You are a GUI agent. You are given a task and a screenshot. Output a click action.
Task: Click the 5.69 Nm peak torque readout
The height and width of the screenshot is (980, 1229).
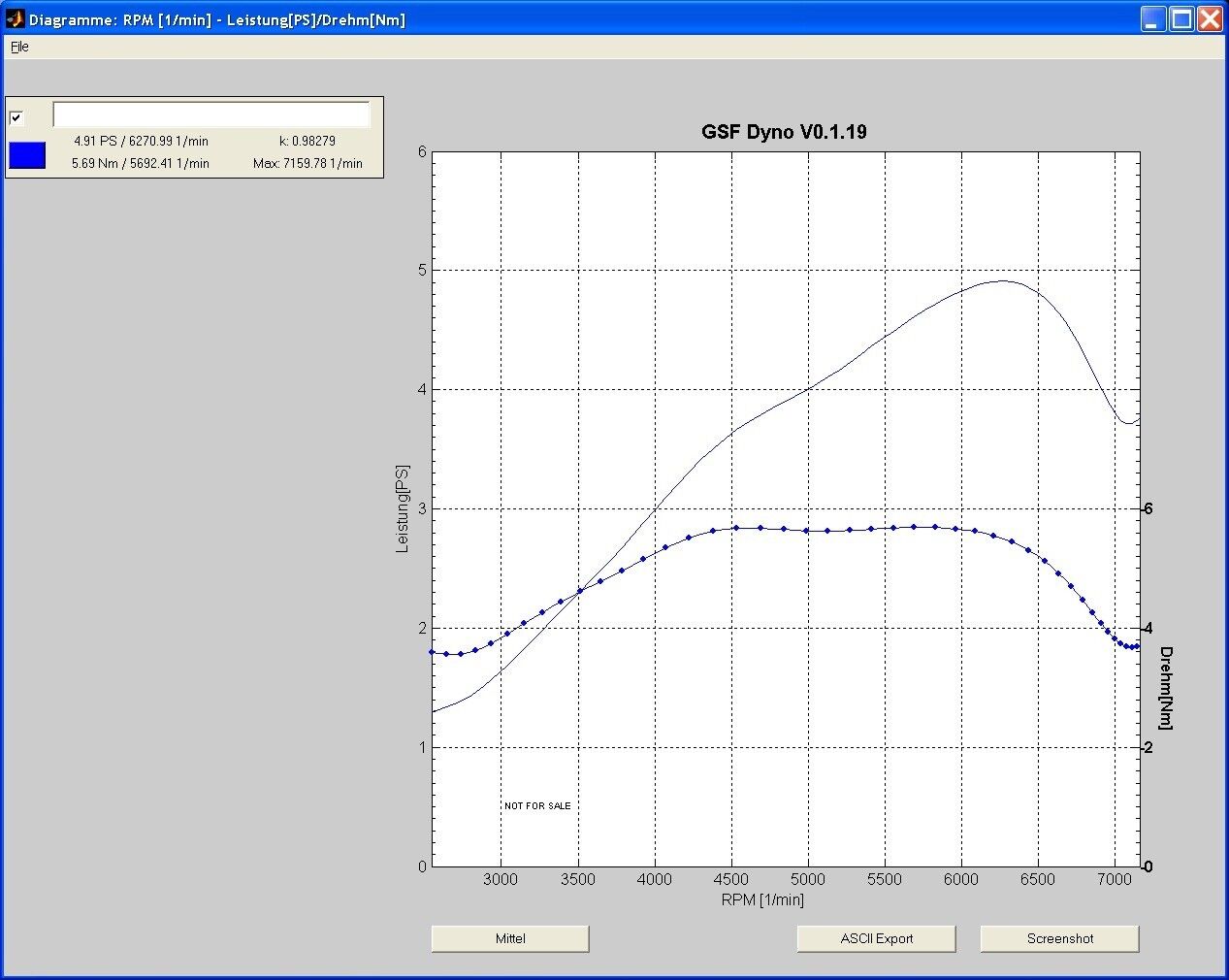pos(141,163)
